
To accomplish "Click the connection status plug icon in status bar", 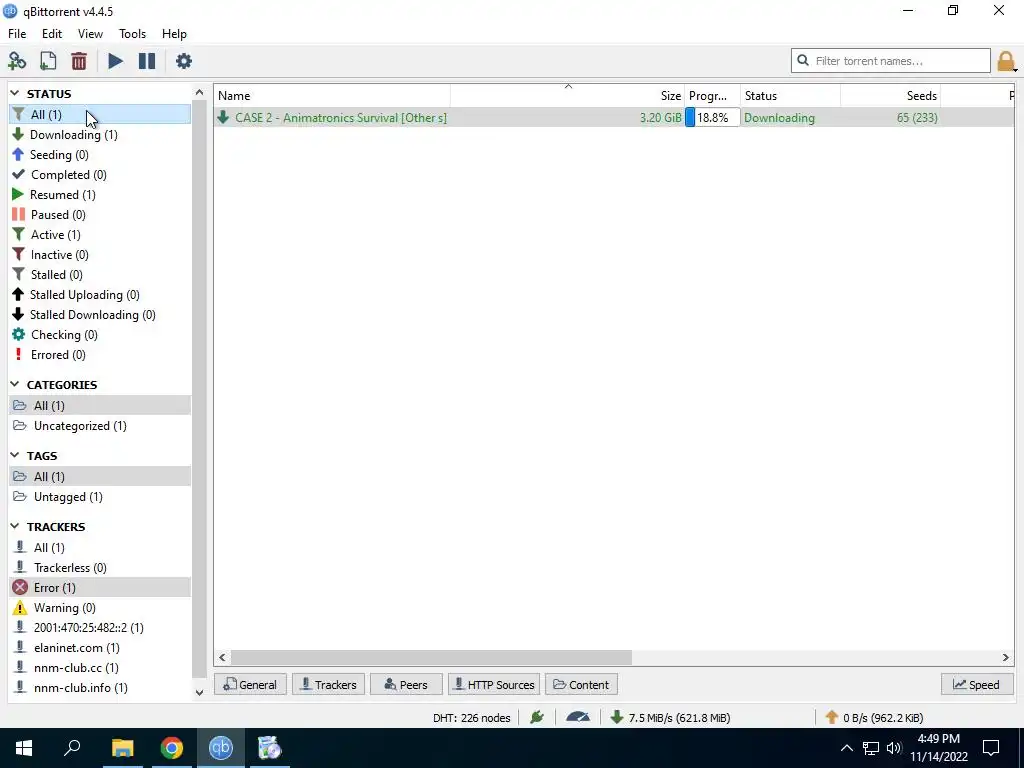I will pos(537,717).
